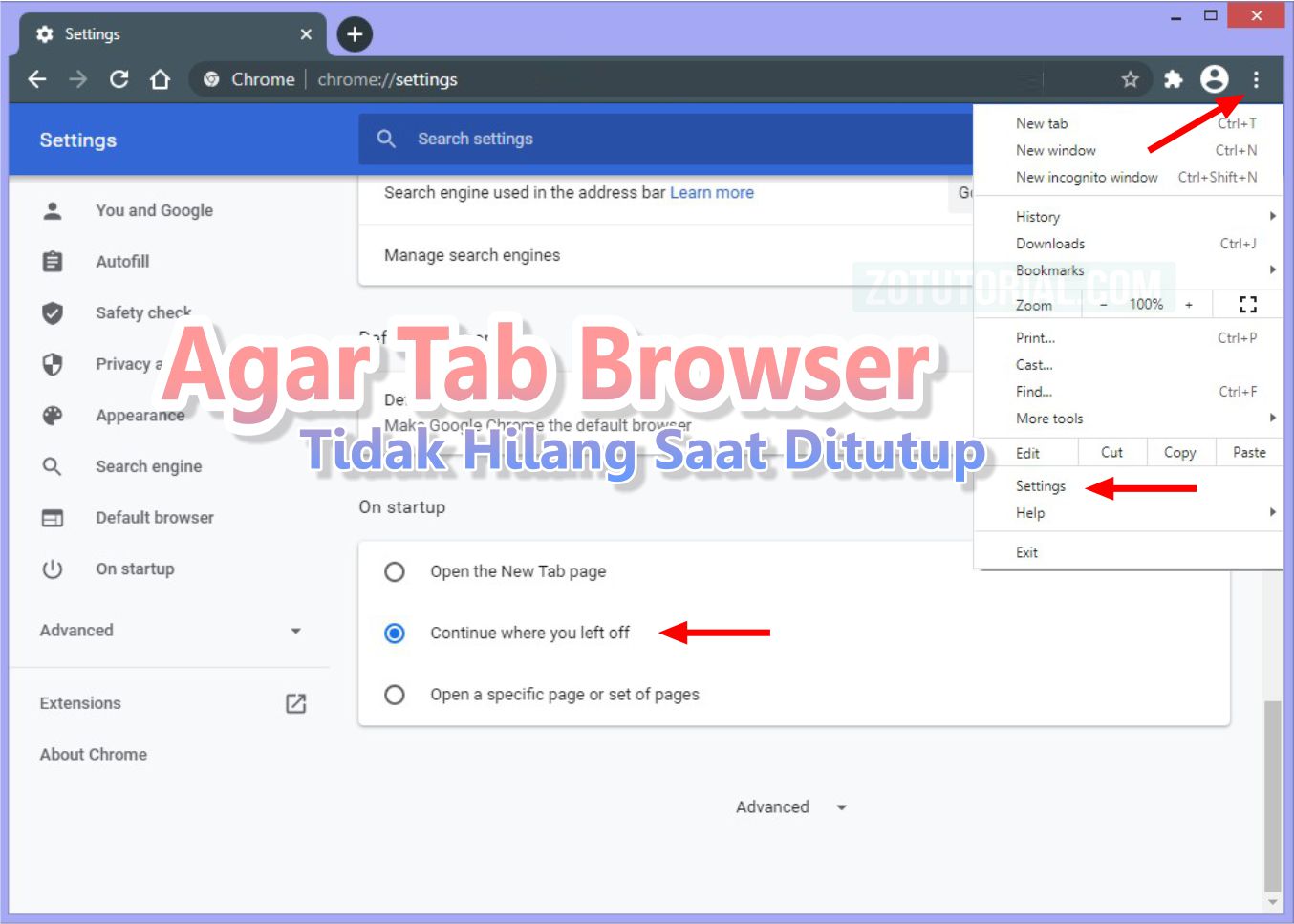Open Manage search engines
This screenshot has height=924, width=1294.
[x=472, y=255]
